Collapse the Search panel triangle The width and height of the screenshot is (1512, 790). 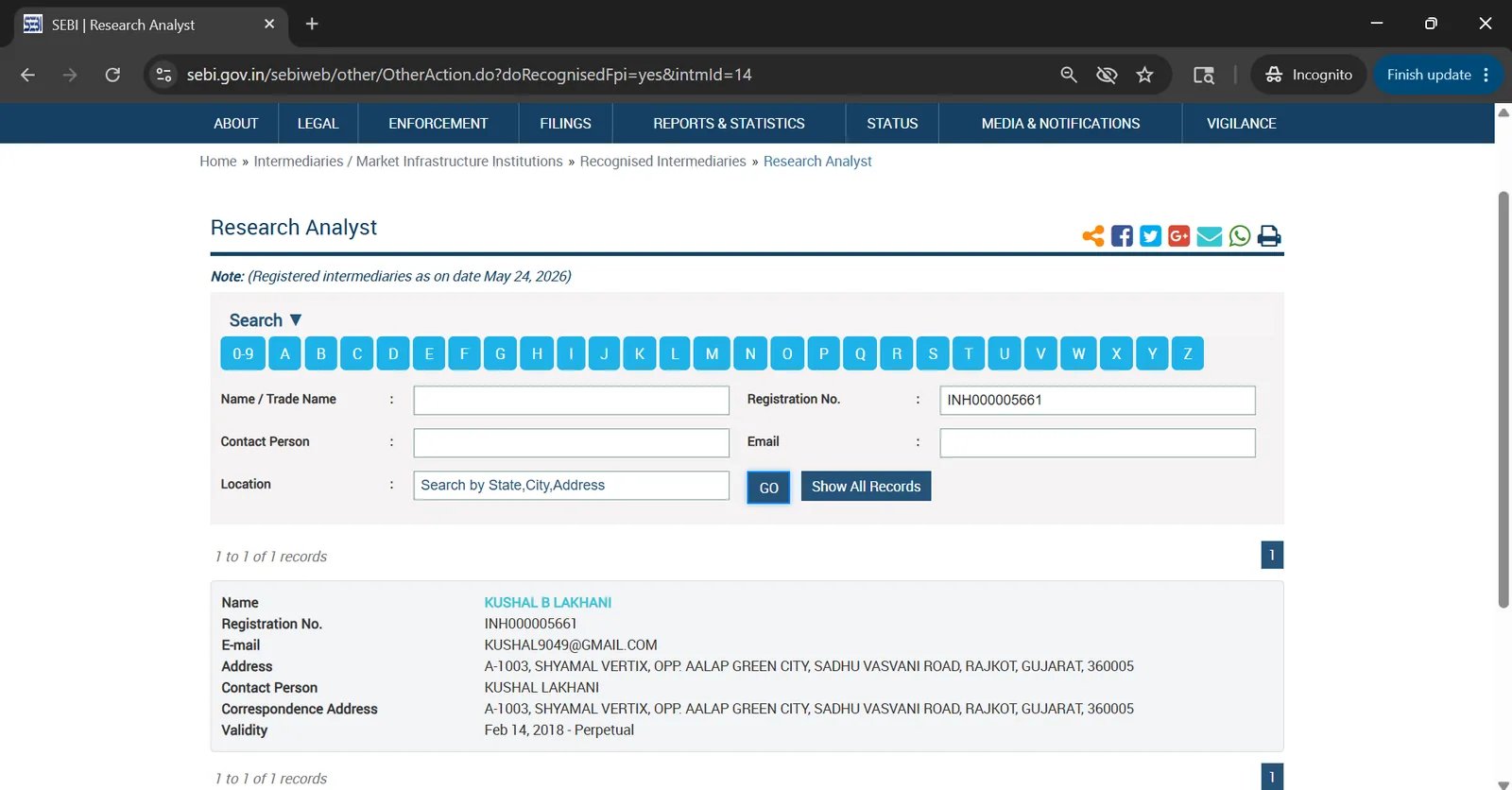coord(296,320)
